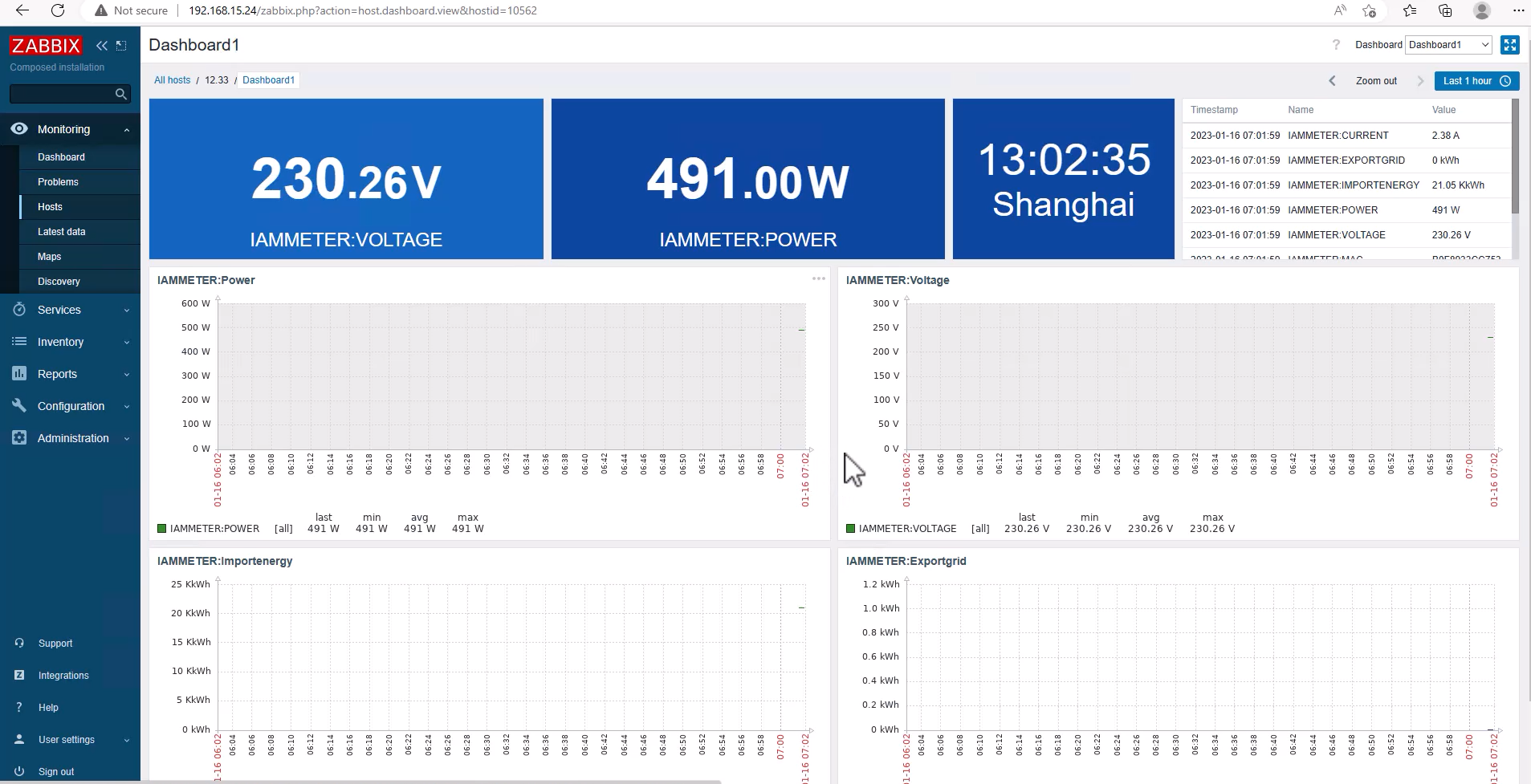Refresh the browser page

(x=58, y=10)
